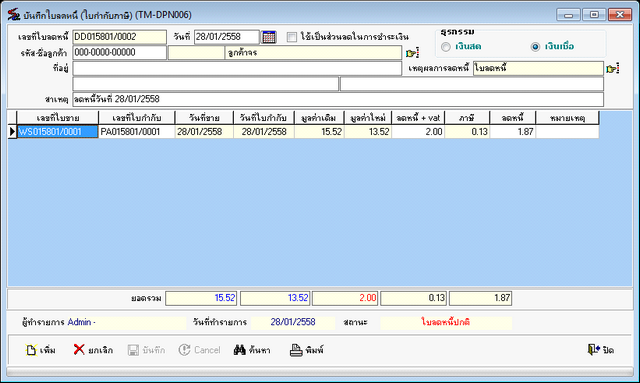The image size is (640, 383).
Task: Click total box showing 0.13
Action: click(413, 298)
